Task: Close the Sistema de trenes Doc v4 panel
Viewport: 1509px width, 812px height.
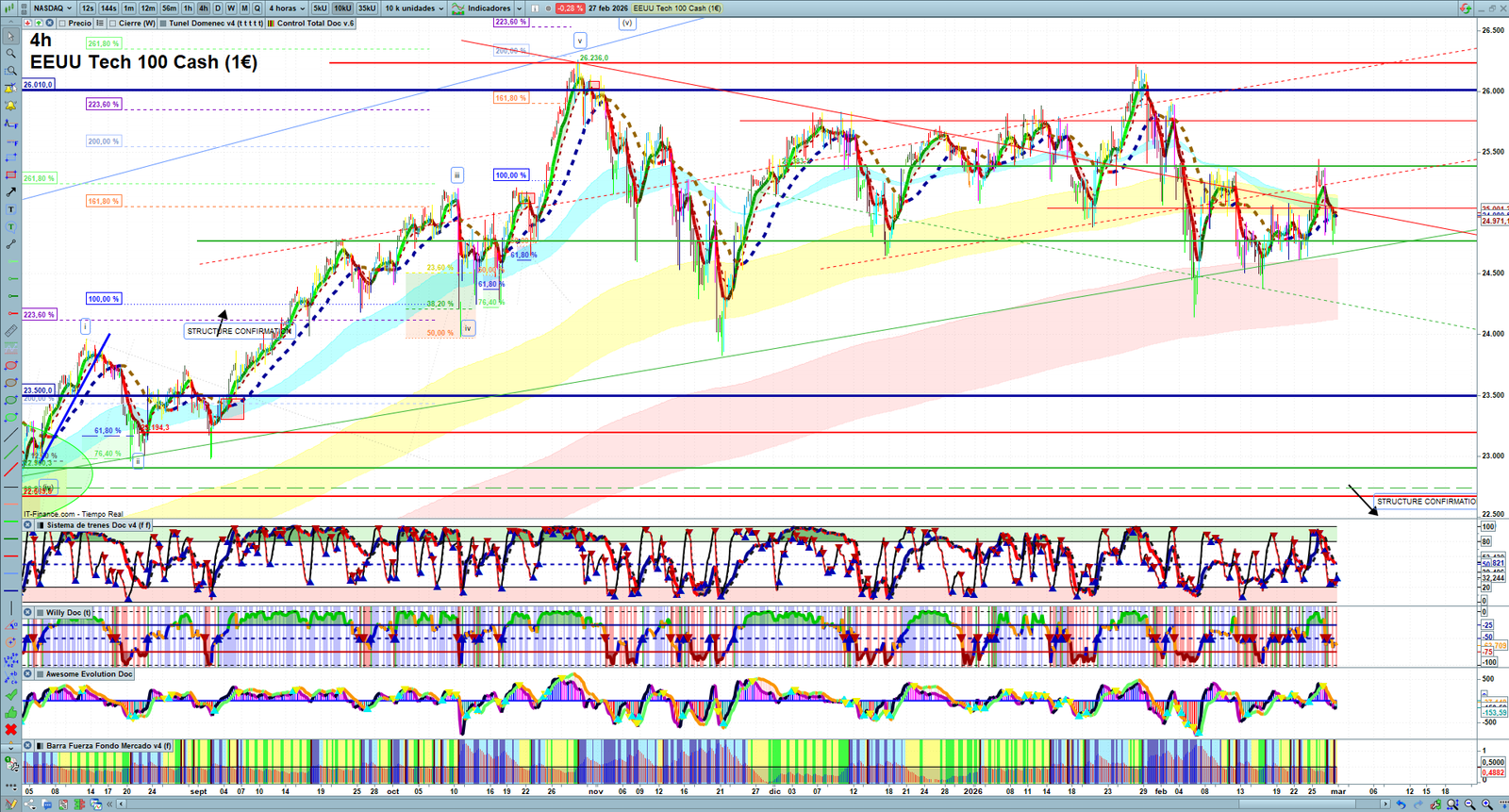Action: click(x=28, y=525)
